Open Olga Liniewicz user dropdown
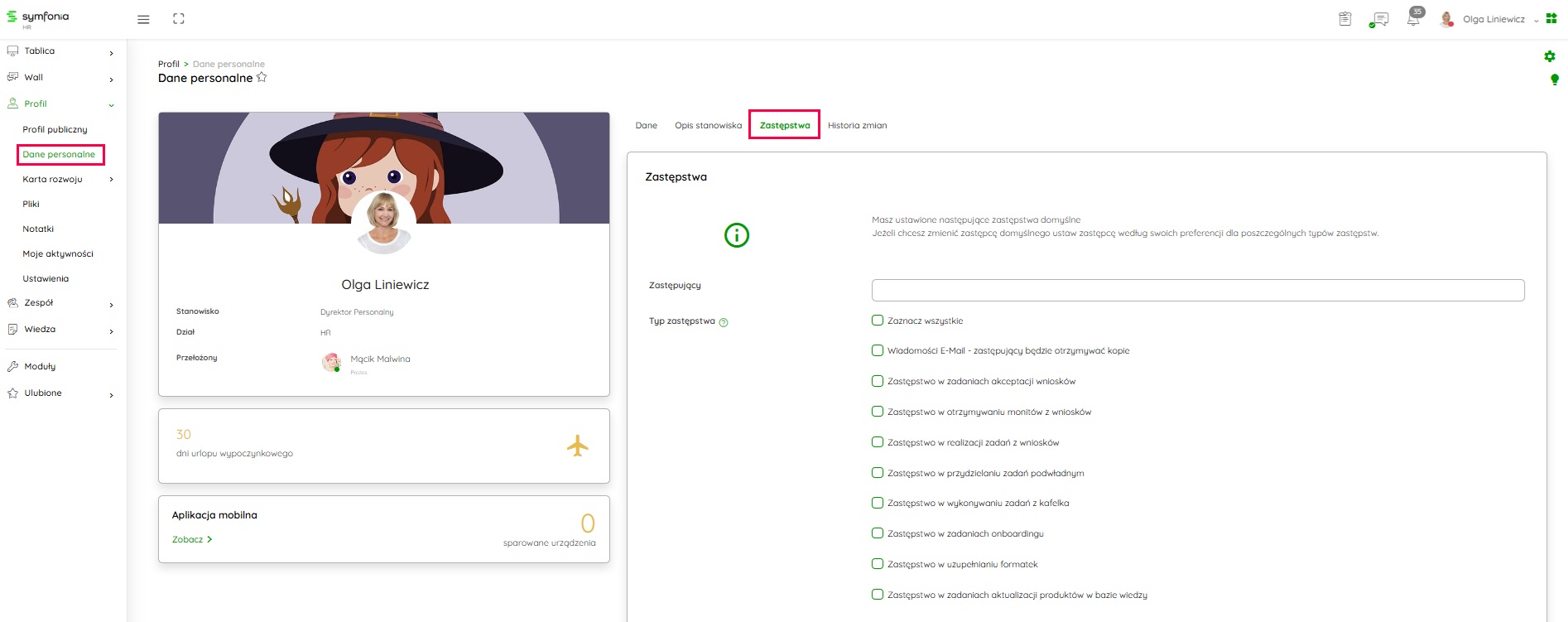Image resolution: width=1568 pixels, height=622 pixels. [1493, 19]
